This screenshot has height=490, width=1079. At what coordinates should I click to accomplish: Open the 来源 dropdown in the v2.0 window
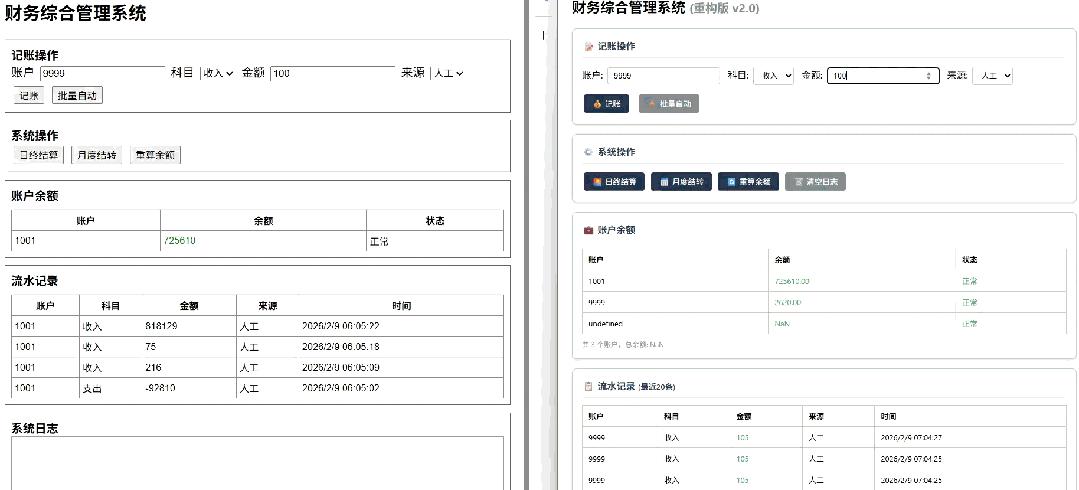coord(992,76)
